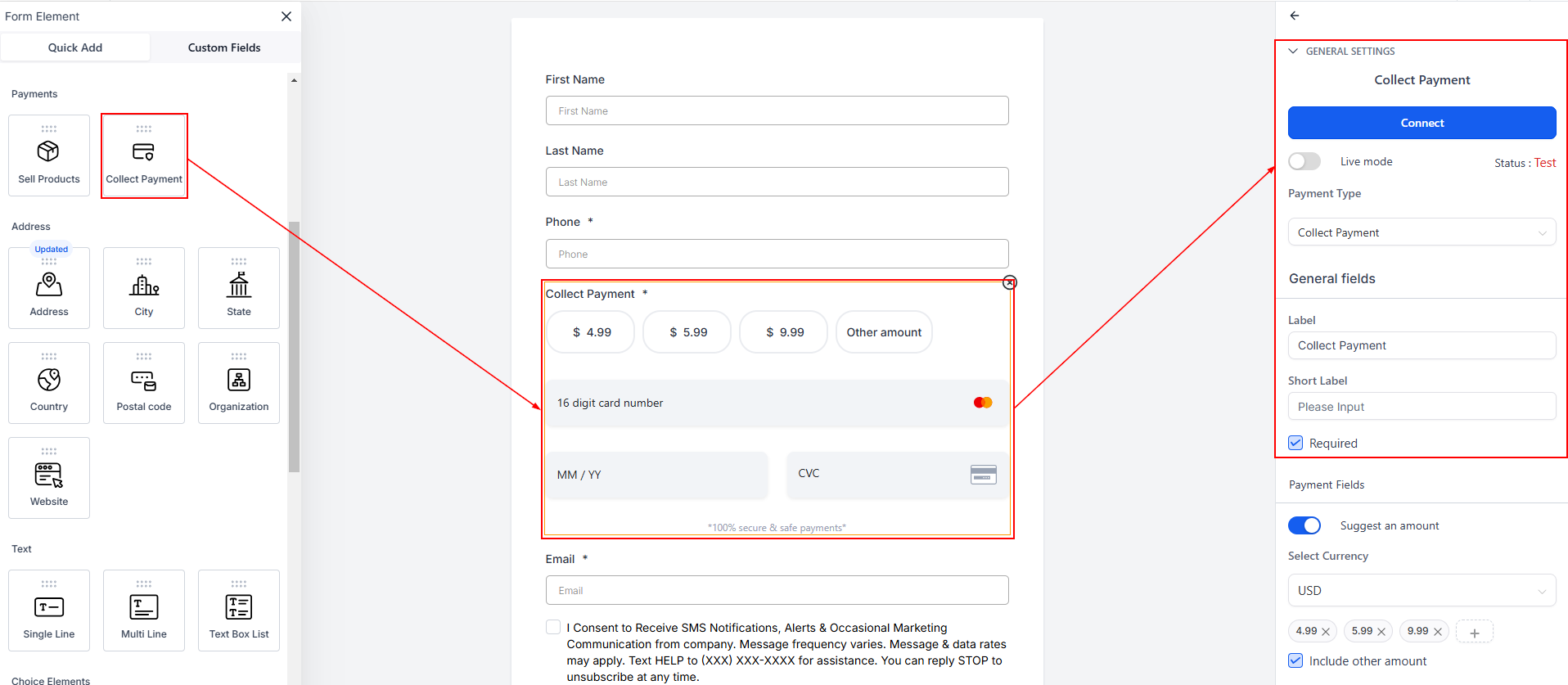Open the Select Currency dropdown
This screenshot has width=1568, height=685.
tap(1422, 590)
